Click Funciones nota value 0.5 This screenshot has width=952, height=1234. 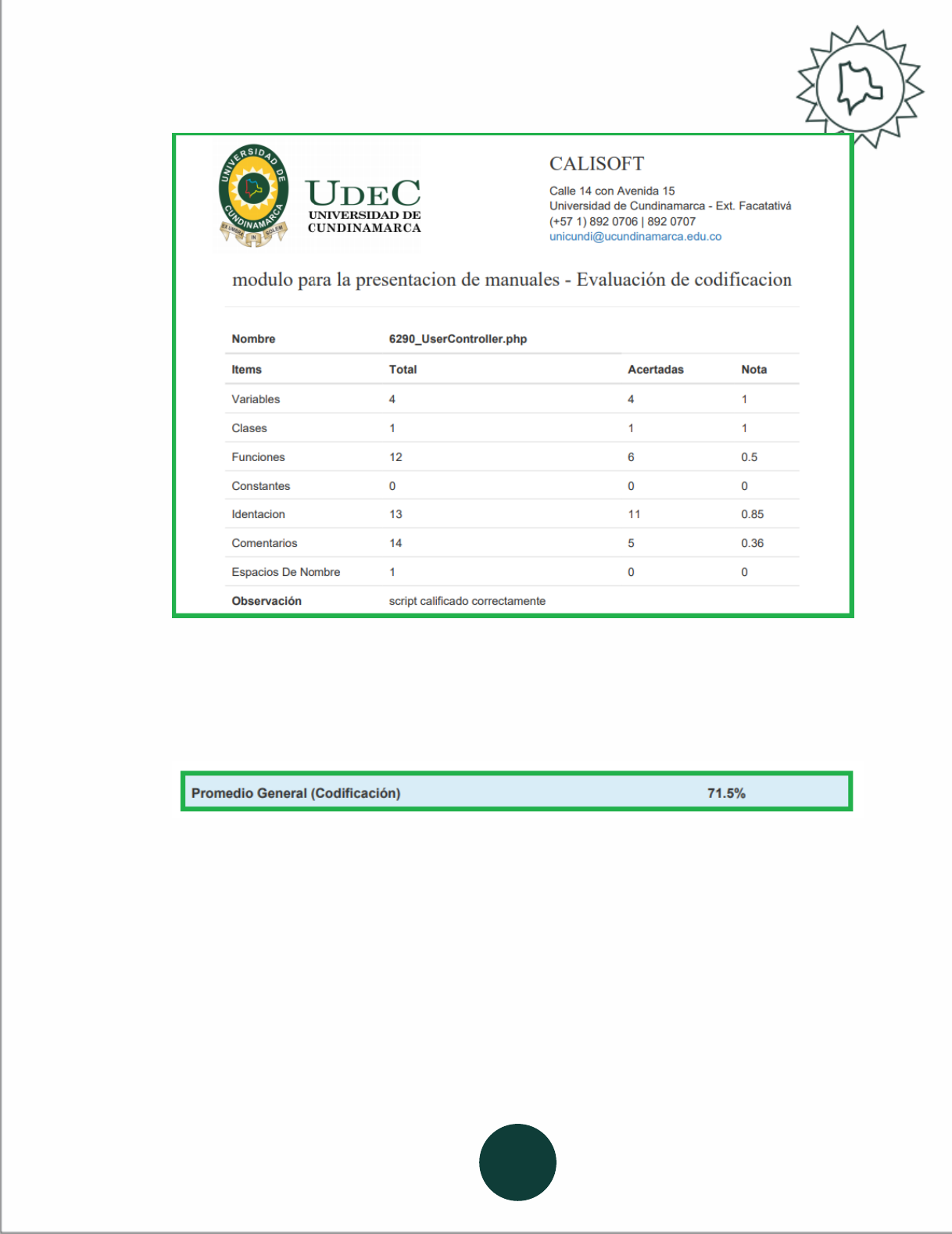[x=749, y=457]
